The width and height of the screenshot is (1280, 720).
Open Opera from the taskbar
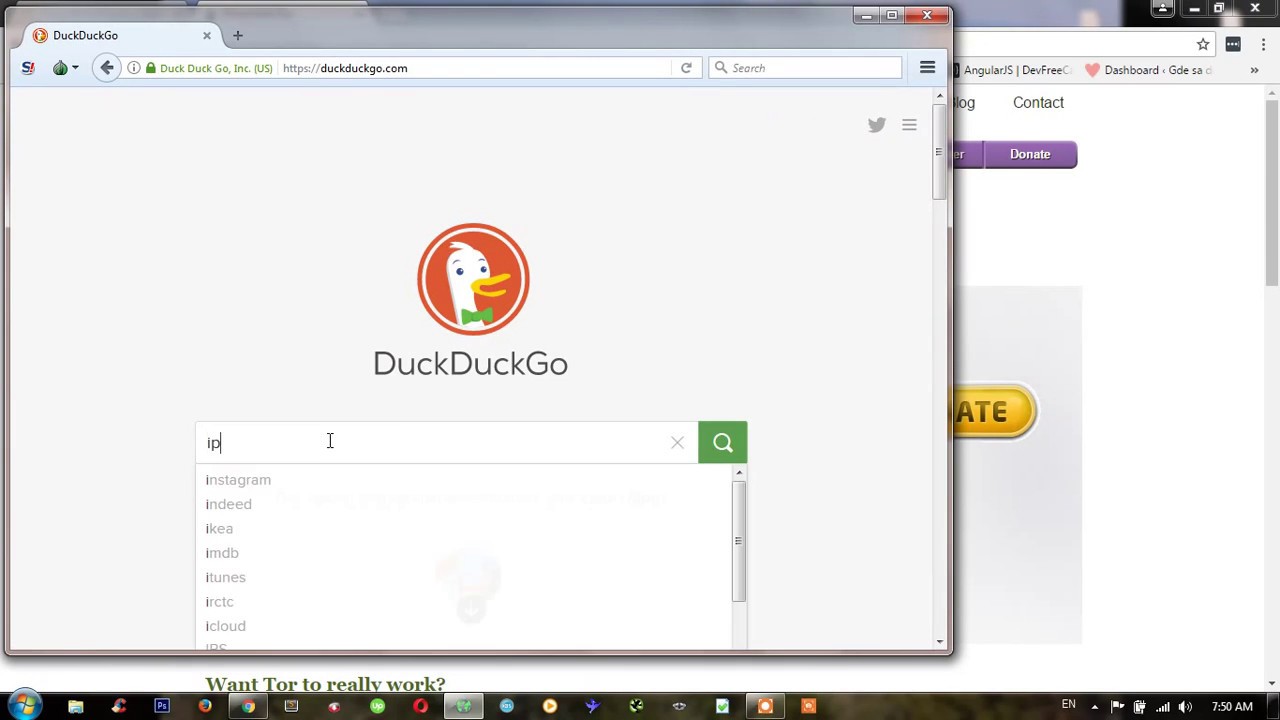[x=420, y=707]
